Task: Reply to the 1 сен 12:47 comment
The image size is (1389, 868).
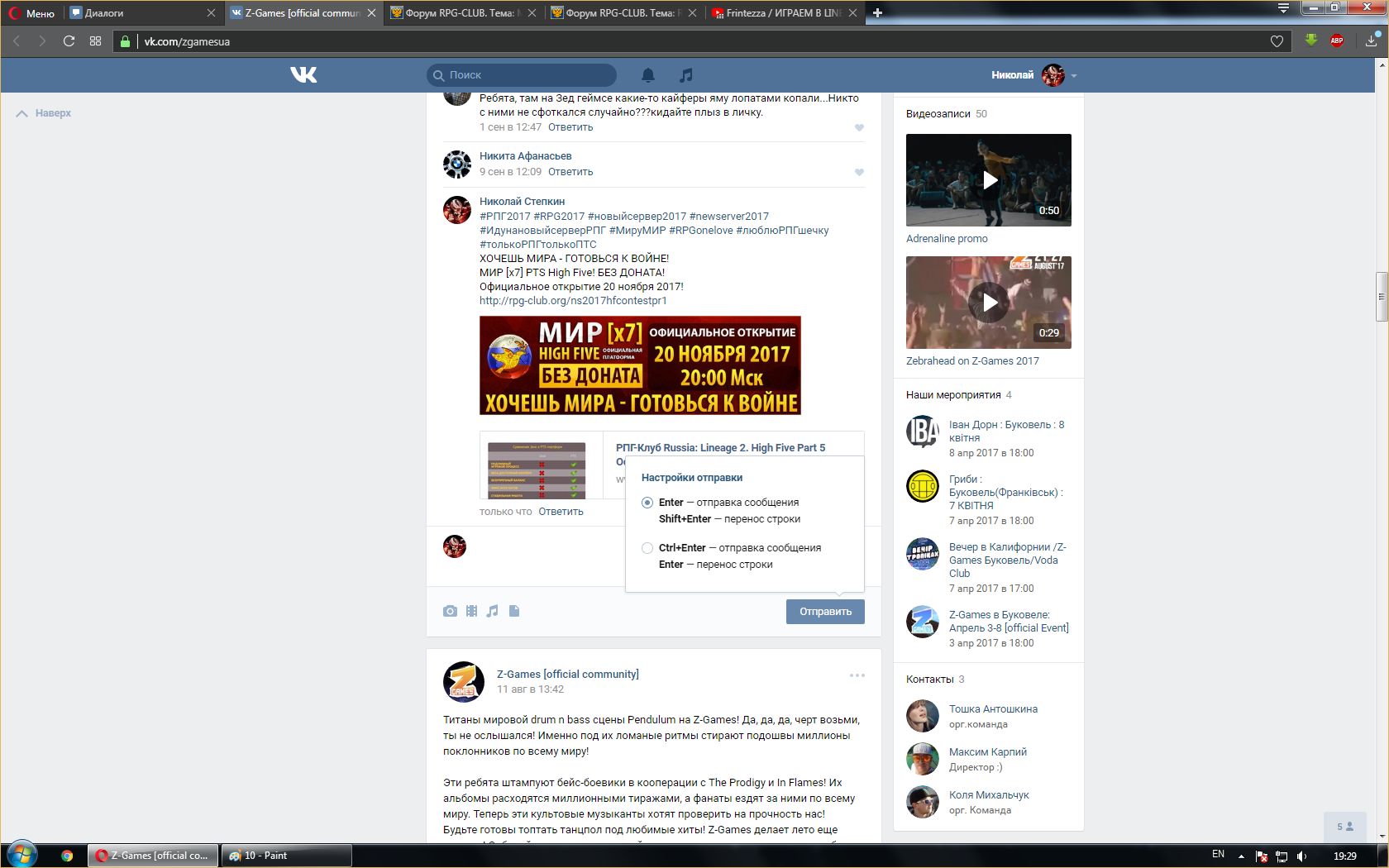Action: point(570,127)
